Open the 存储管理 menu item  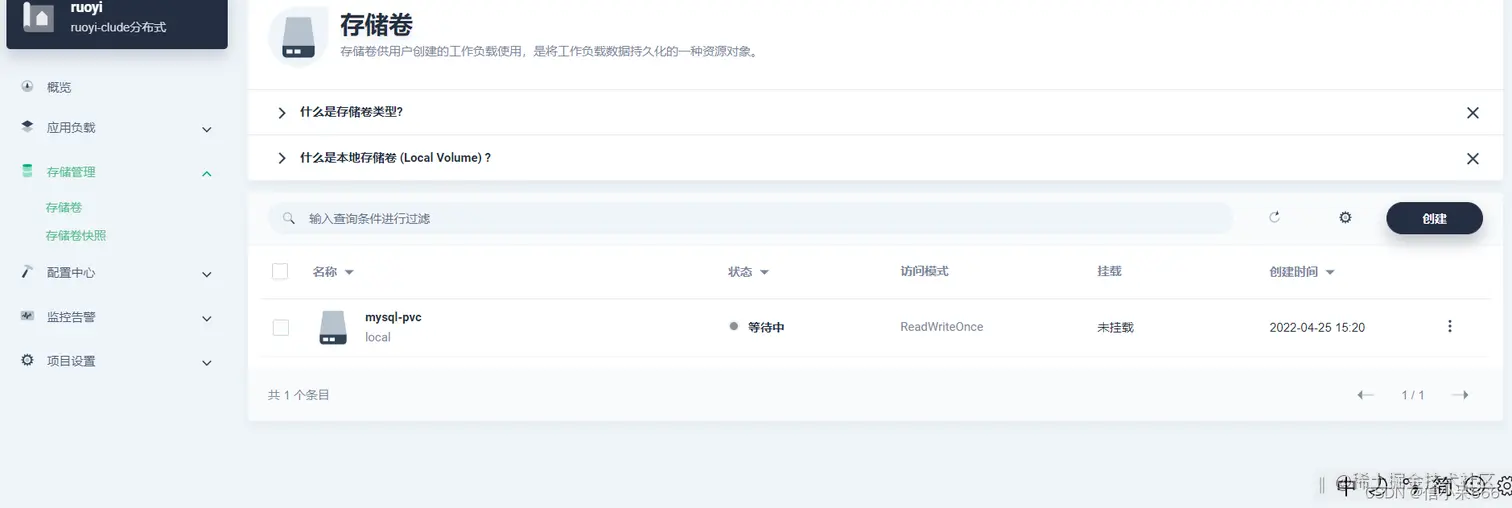click(71, 172)
